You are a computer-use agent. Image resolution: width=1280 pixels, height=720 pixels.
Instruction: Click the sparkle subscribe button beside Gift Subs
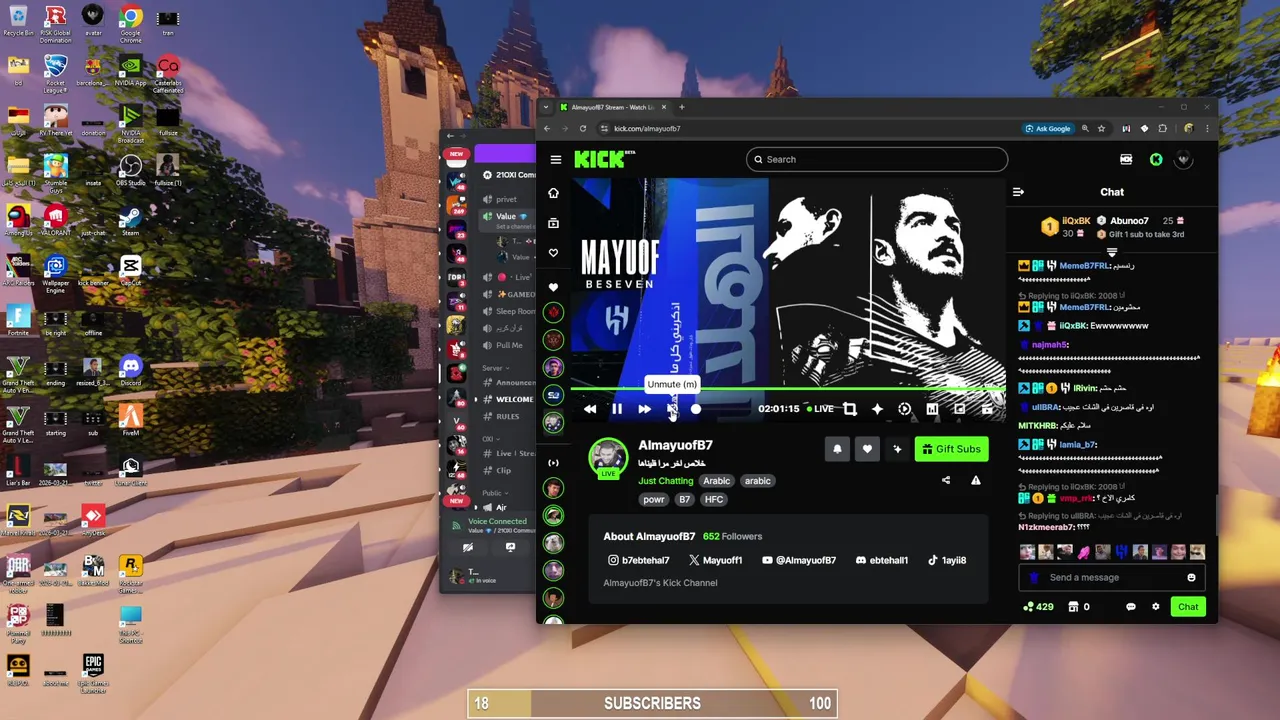897,449
